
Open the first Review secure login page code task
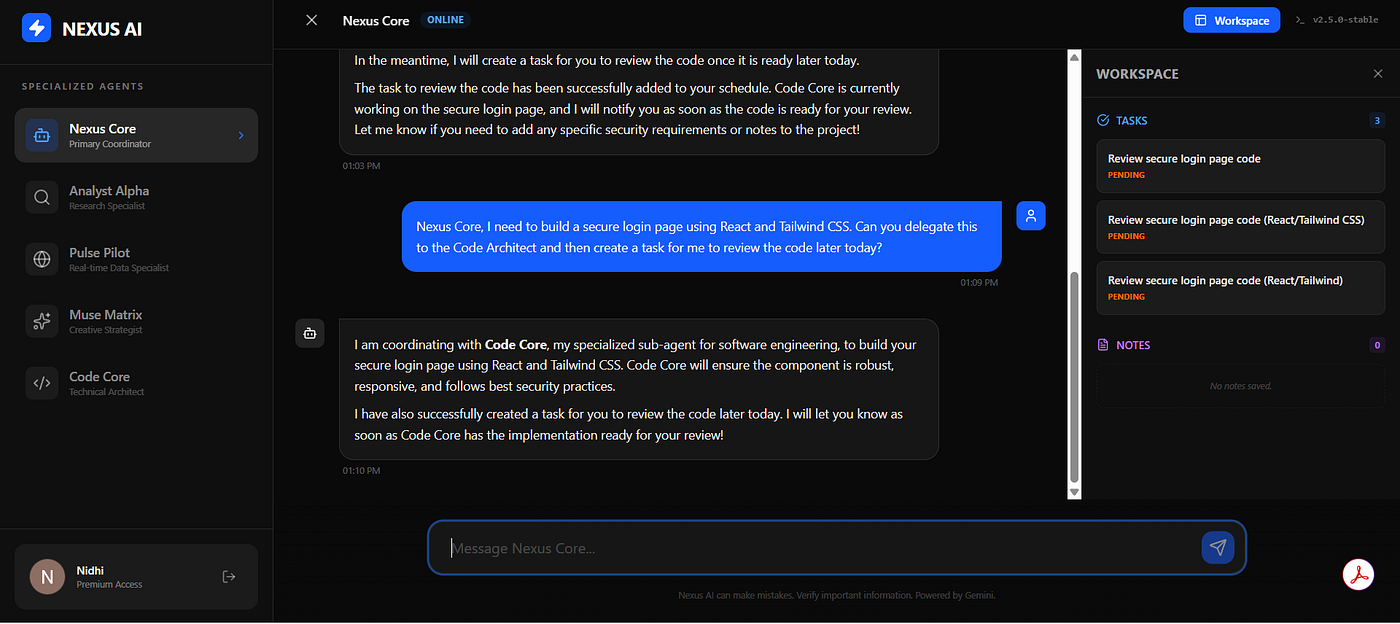[1240, 166]
